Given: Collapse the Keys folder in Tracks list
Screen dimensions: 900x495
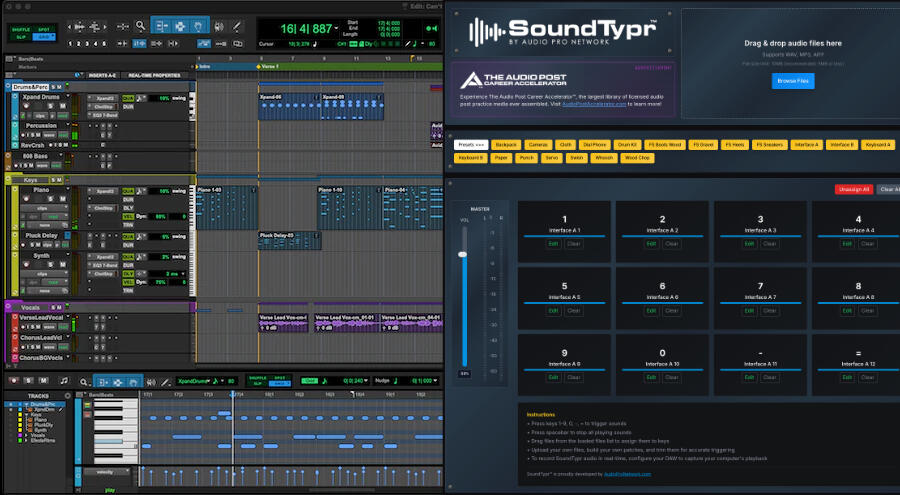Looking at the screenshot, I should [x=26, y=415].
